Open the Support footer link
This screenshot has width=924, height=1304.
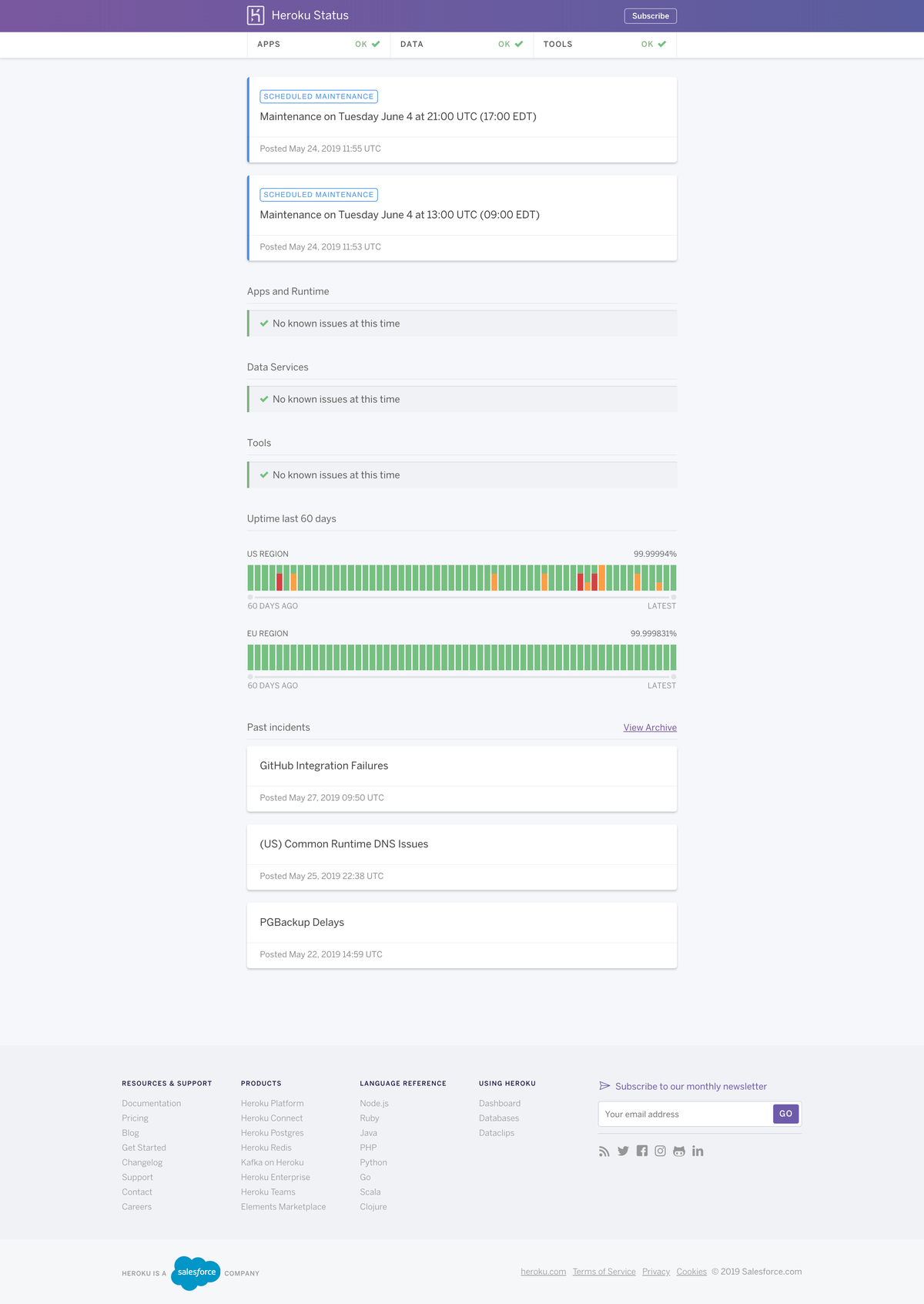pos(137,1178)
